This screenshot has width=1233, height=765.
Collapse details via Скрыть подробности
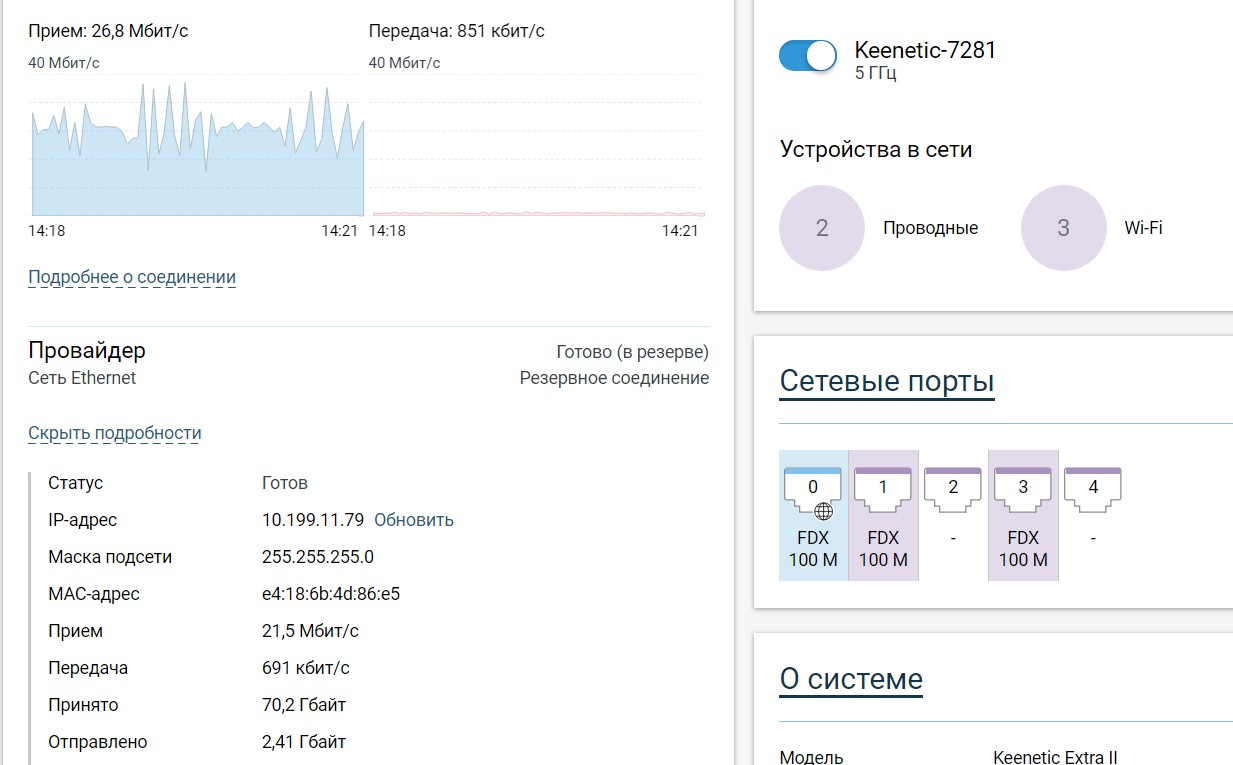click(x=115, y=433)
